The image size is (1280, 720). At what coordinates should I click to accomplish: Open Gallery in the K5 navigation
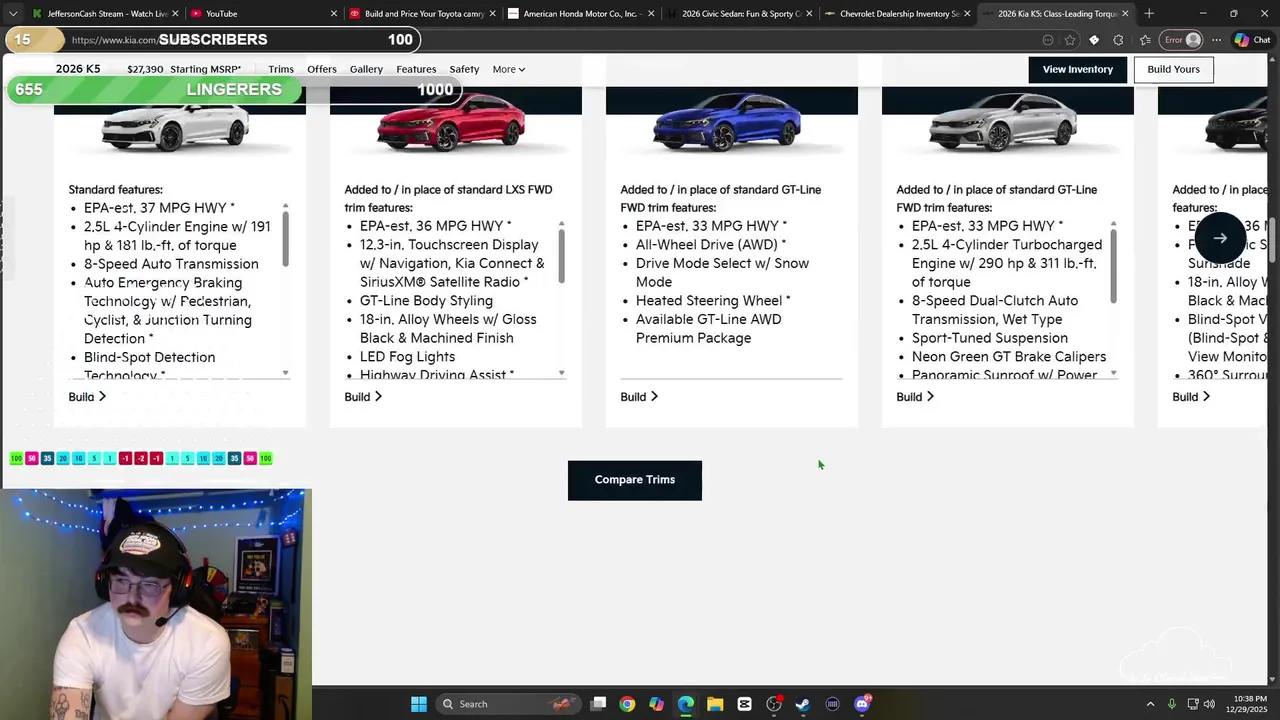coord(366,69)
